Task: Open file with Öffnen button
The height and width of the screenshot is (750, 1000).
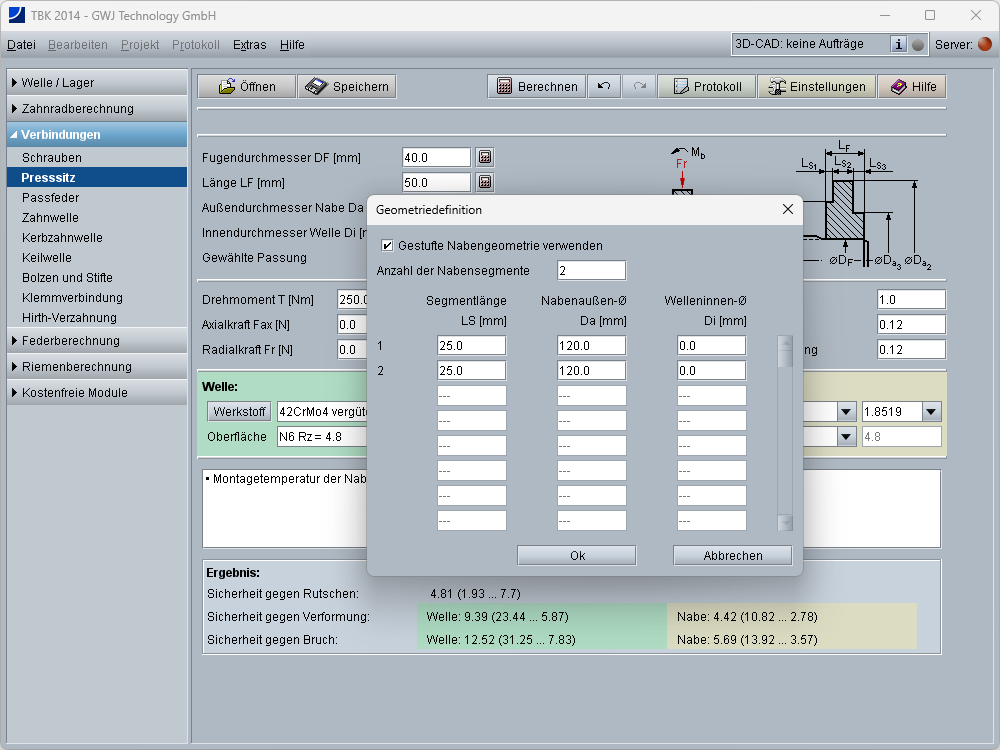Action: tap(246, 87)
